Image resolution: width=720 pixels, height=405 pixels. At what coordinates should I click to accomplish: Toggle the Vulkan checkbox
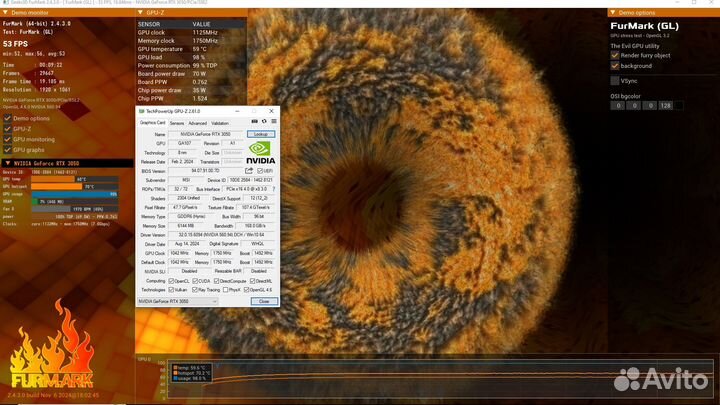point(171,290)
